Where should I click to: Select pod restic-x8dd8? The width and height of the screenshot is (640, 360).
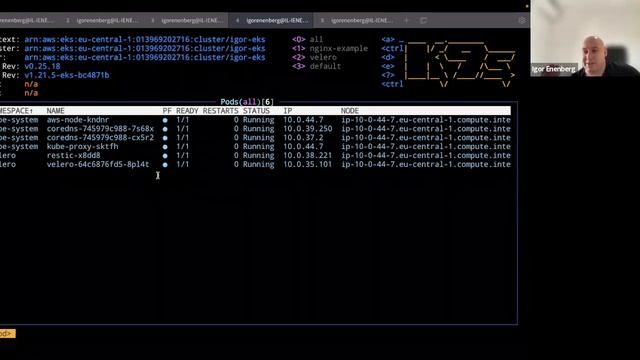(x=73, y=156)
